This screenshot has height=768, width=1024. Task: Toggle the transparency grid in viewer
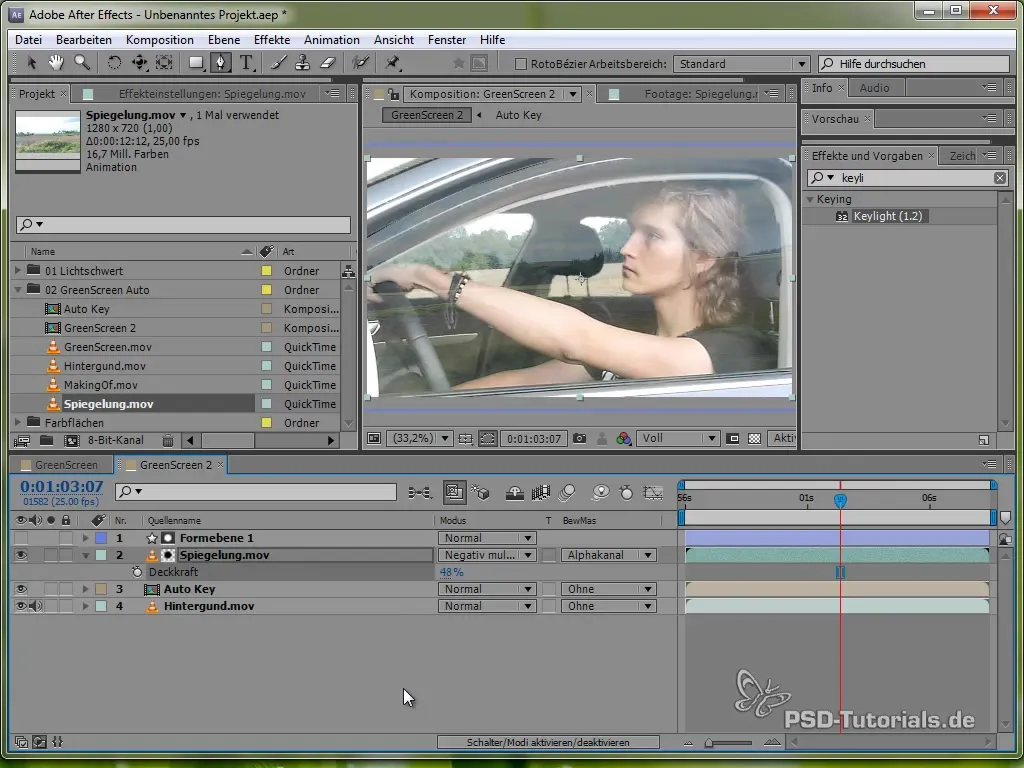tap(754, 439)
